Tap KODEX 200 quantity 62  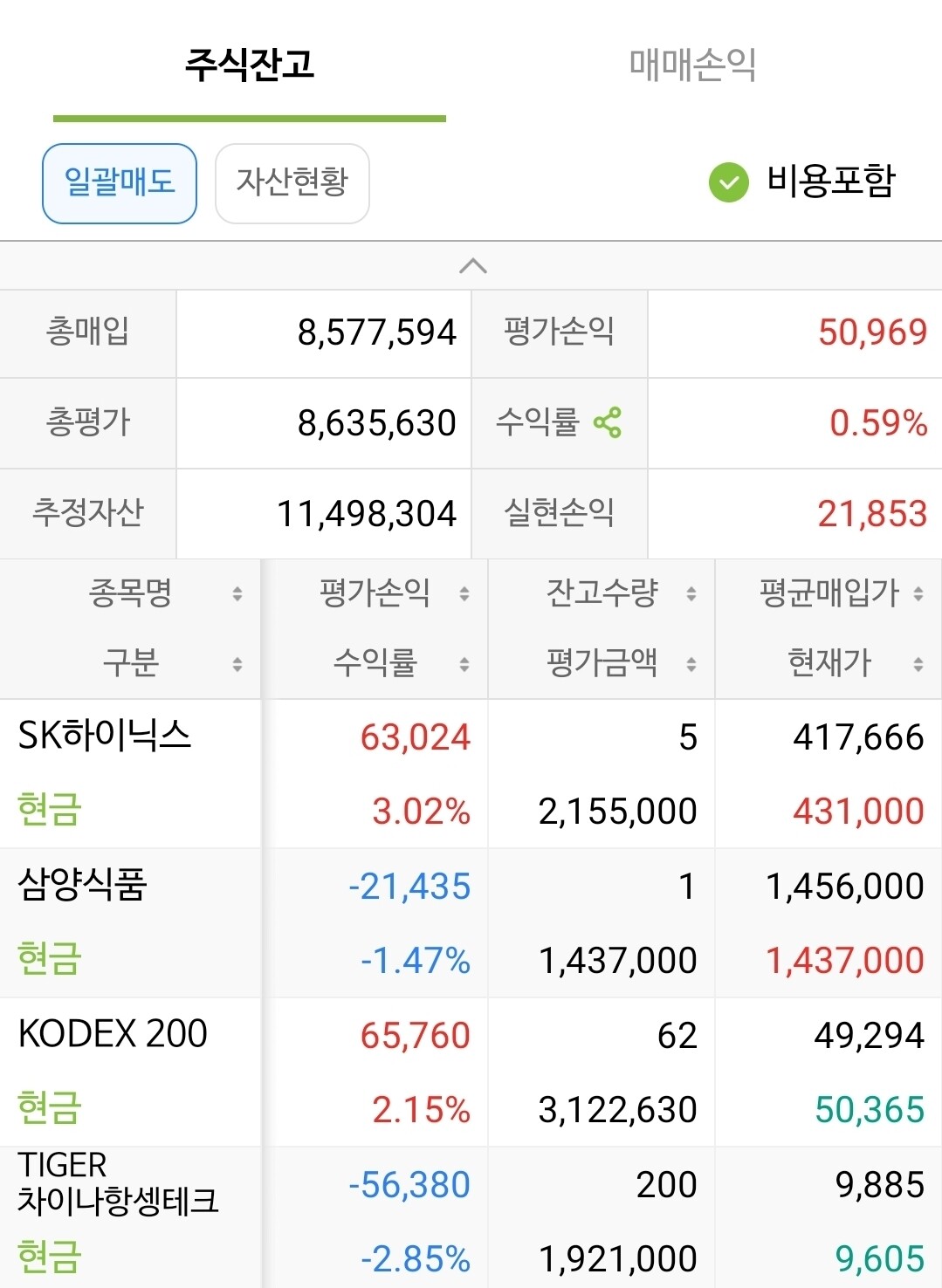[x=677, y=1036]
